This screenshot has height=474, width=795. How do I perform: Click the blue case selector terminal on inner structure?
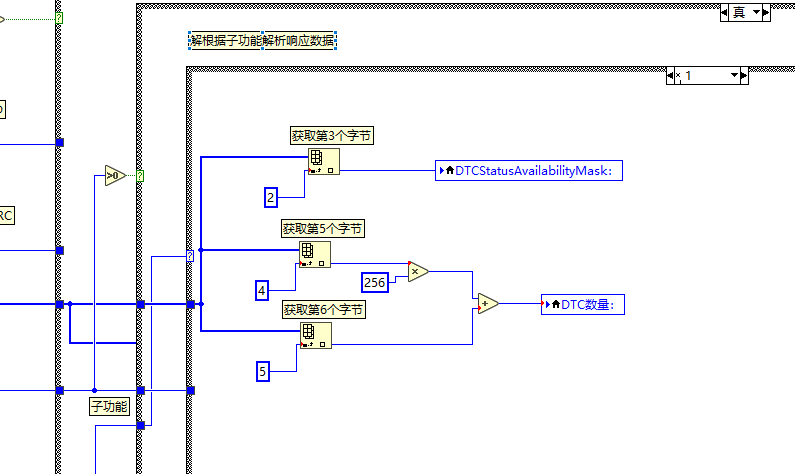coord(190,256)
